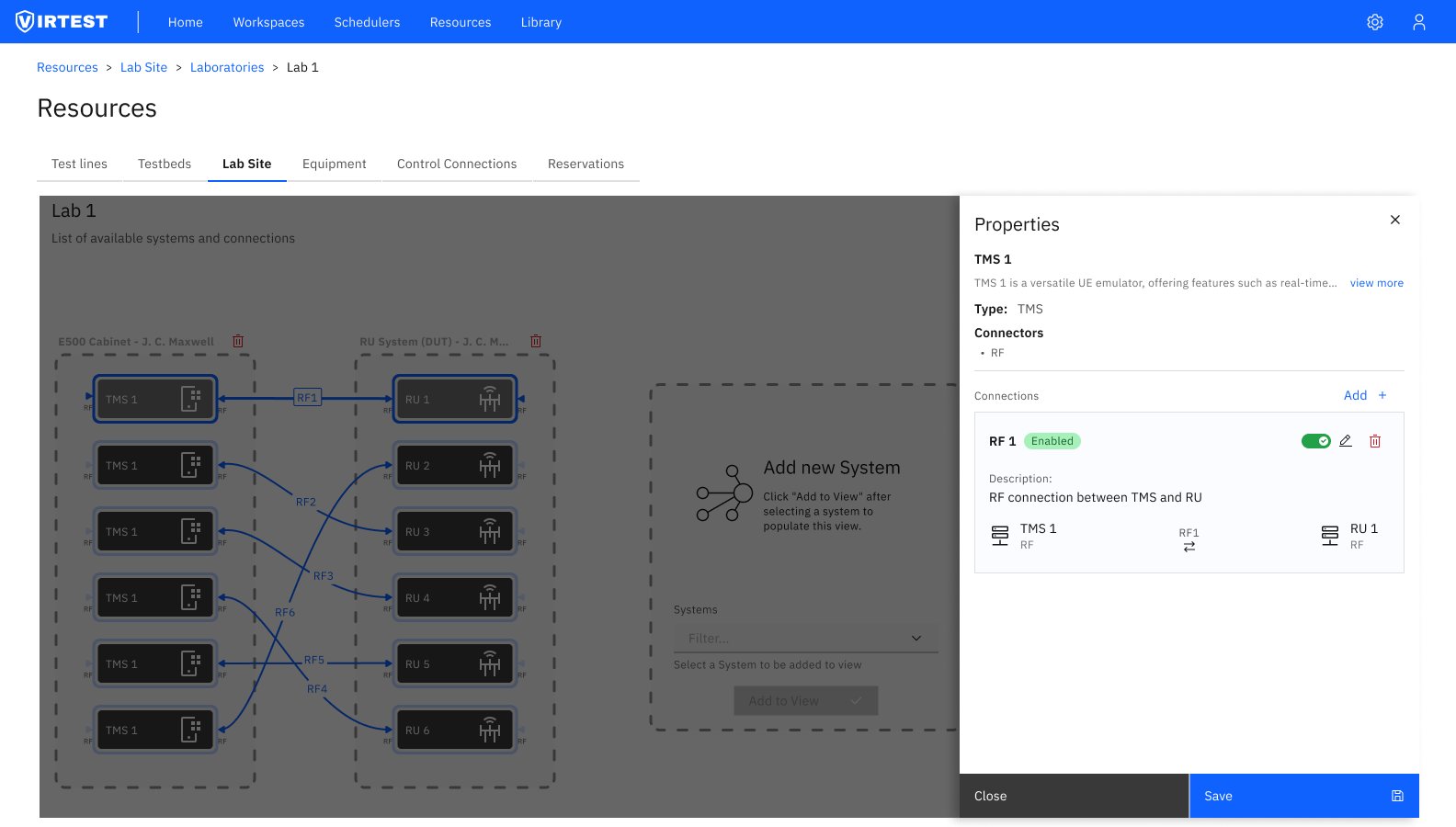Viewport: 1456px width, 827px height.
Task: Delete the E500 Cabinet system
Action: 238,341
